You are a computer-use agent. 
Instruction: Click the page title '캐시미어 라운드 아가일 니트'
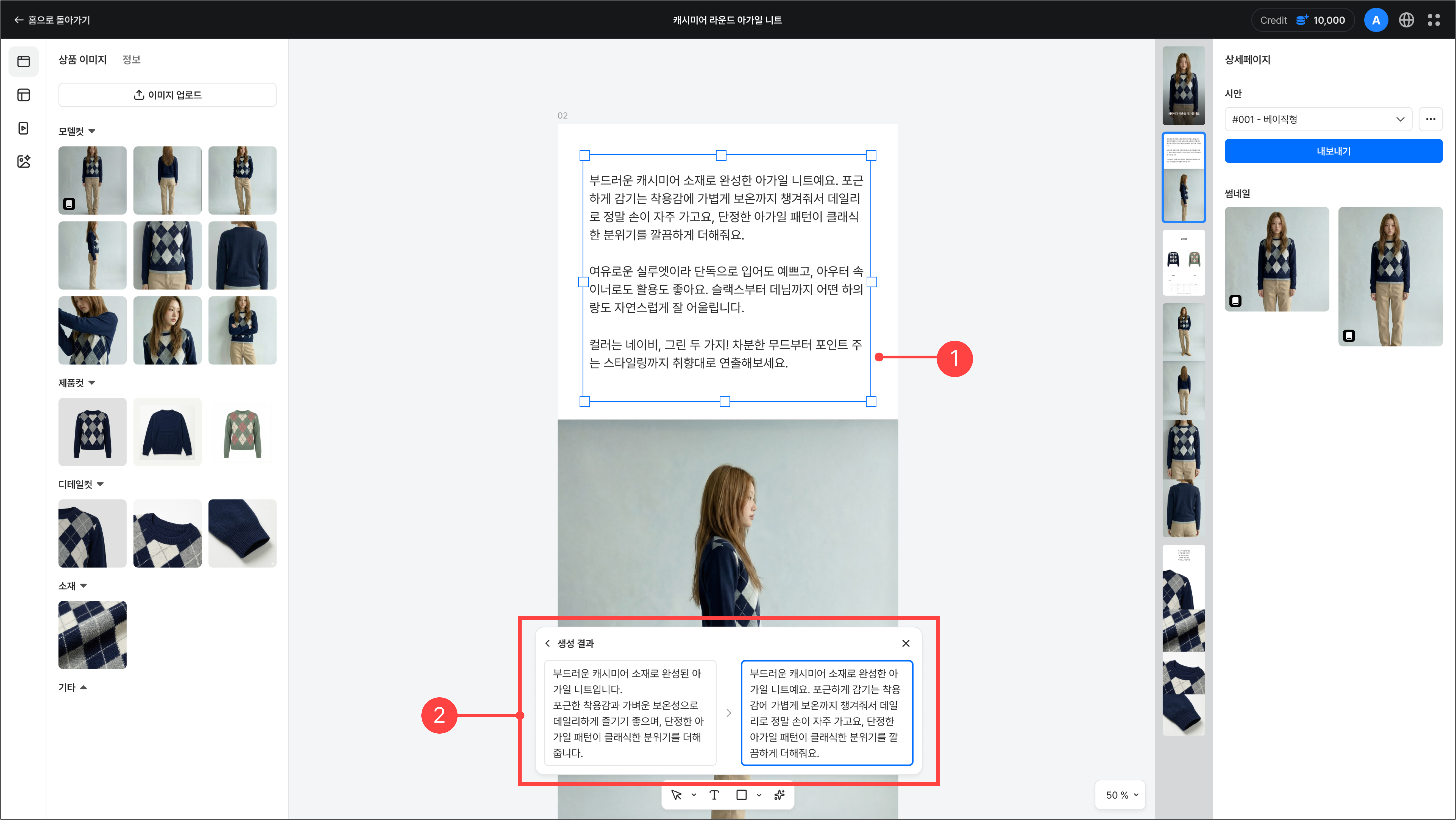pos(728,20)
